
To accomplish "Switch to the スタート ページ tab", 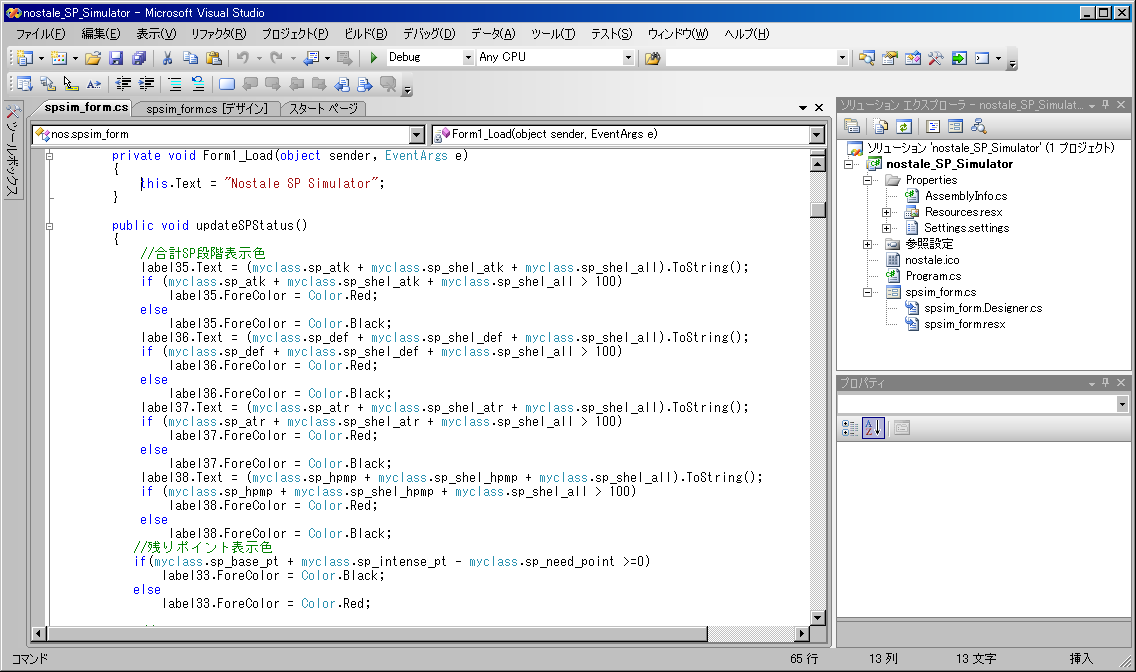I will click(x=323, y=108).
